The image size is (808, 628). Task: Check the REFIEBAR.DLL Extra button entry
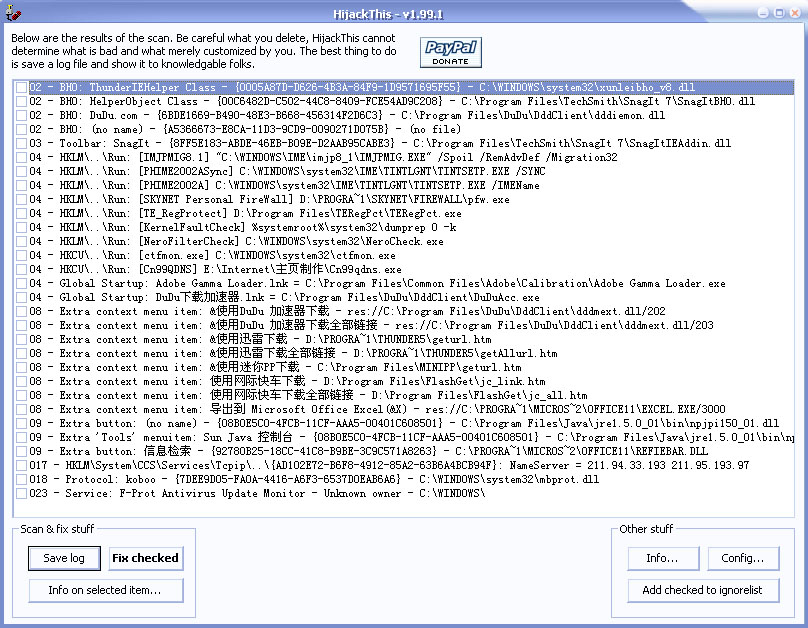(x=21, y=451)
